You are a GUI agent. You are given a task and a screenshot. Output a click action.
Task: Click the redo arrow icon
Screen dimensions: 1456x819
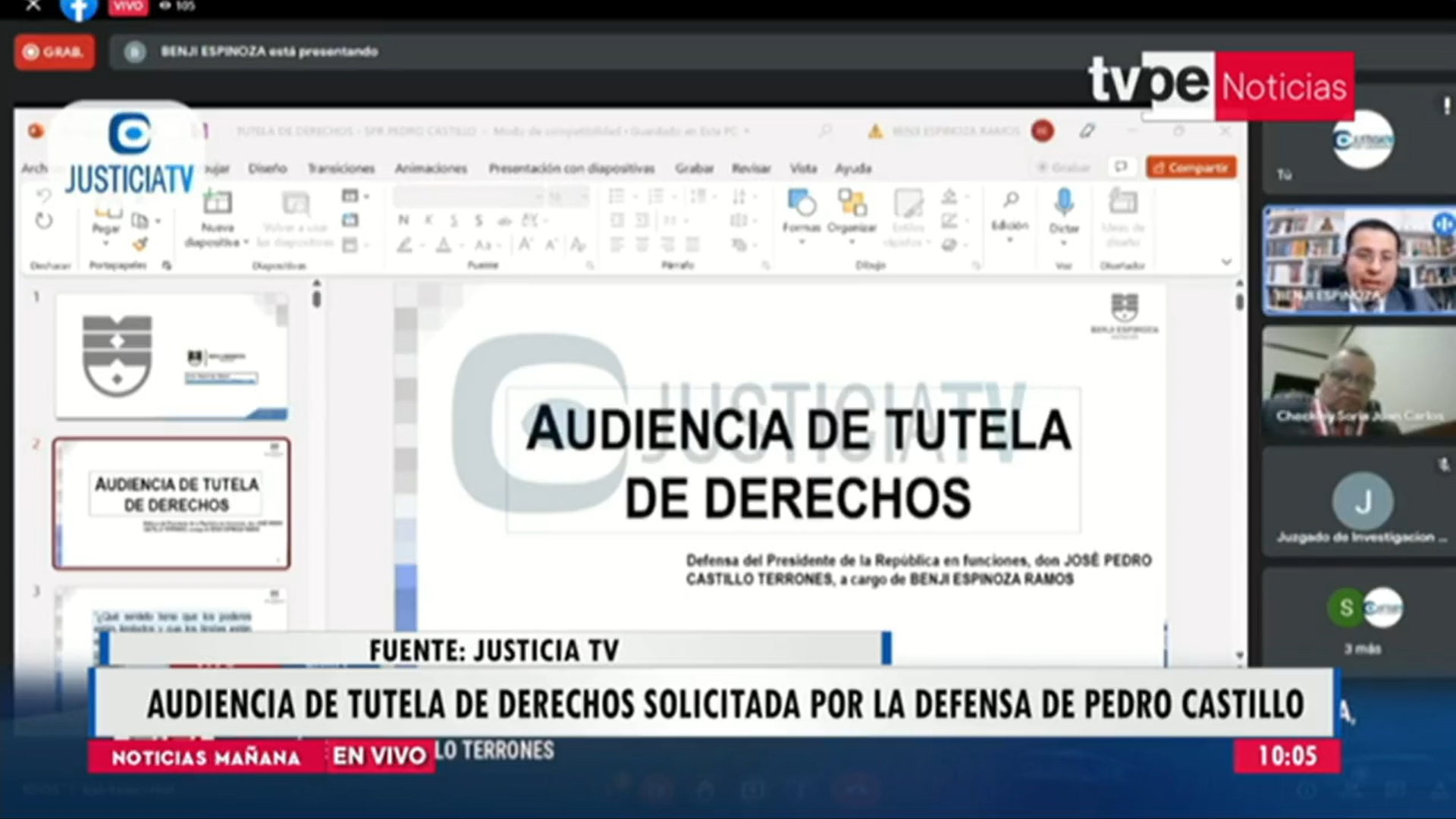[x=44, y=221]
